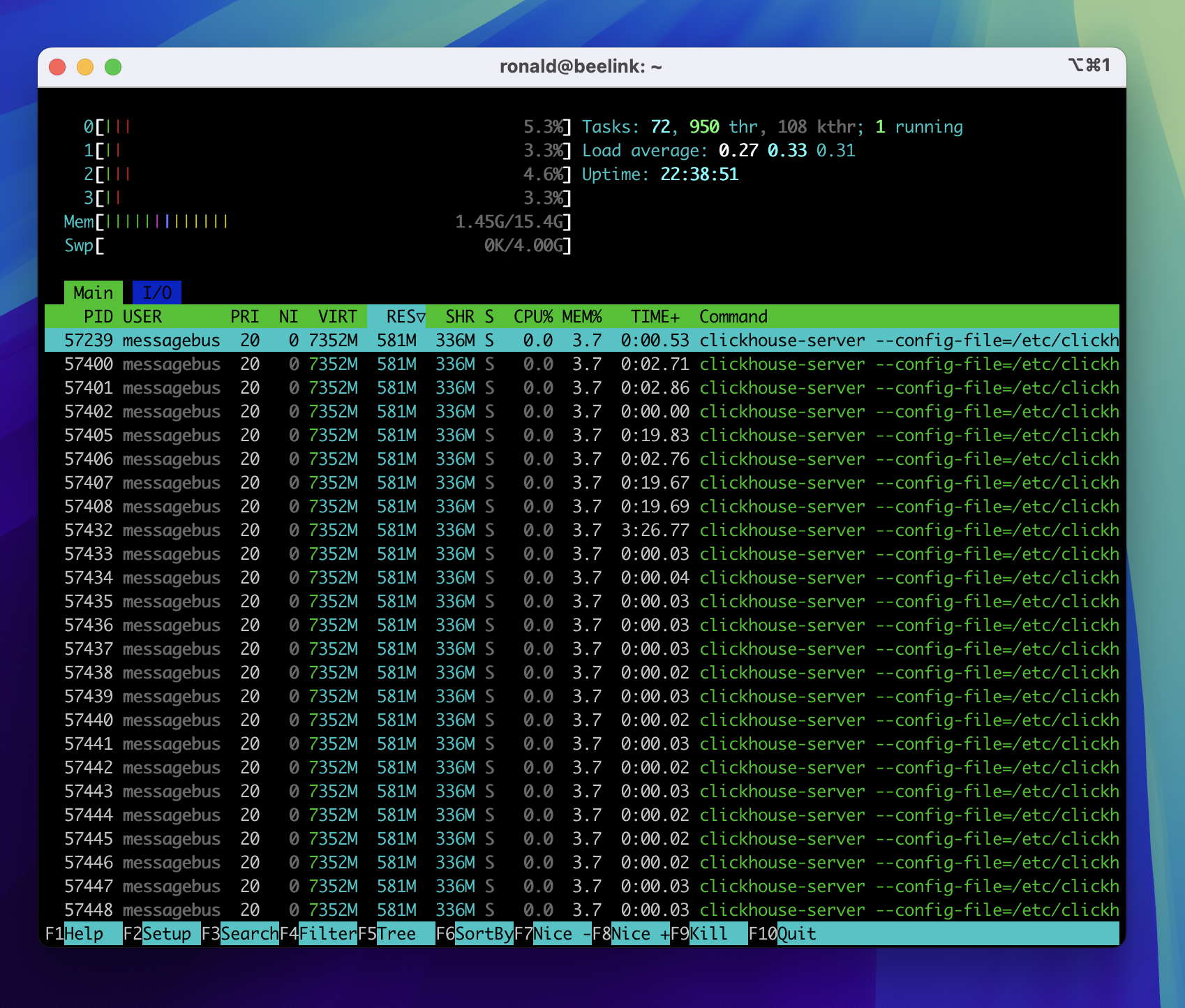Select process row with PID 57442
The image size is (1185, 1008).
pos(582,767)
